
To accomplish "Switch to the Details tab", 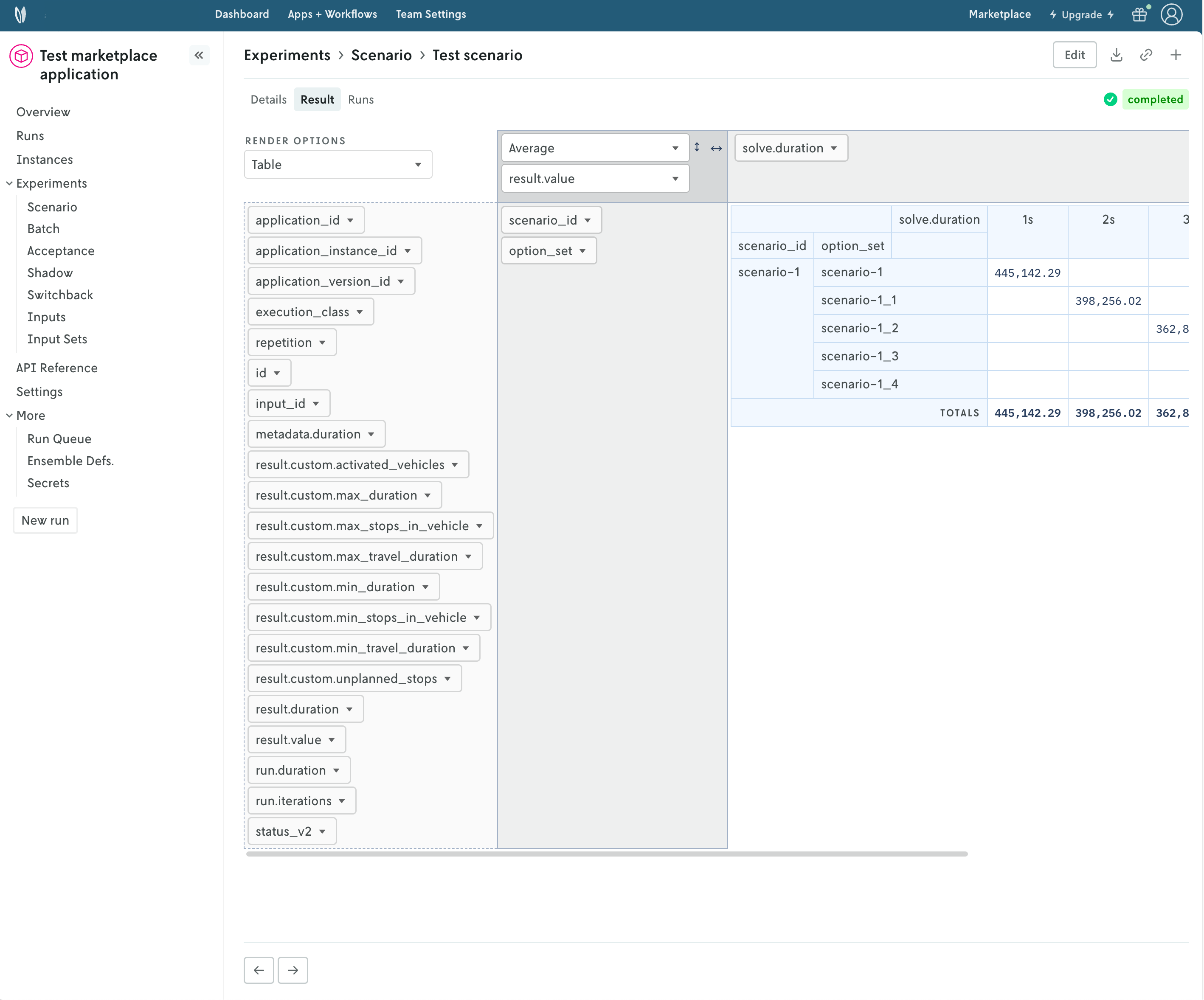I will pos(268,100).
